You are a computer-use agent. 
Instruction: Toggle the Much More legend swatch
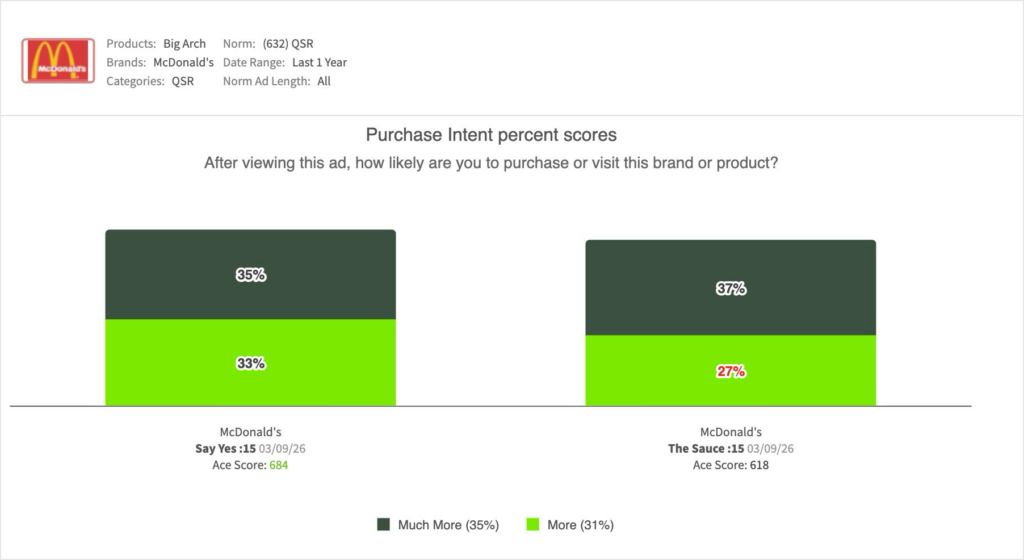(x=383, y=525)
